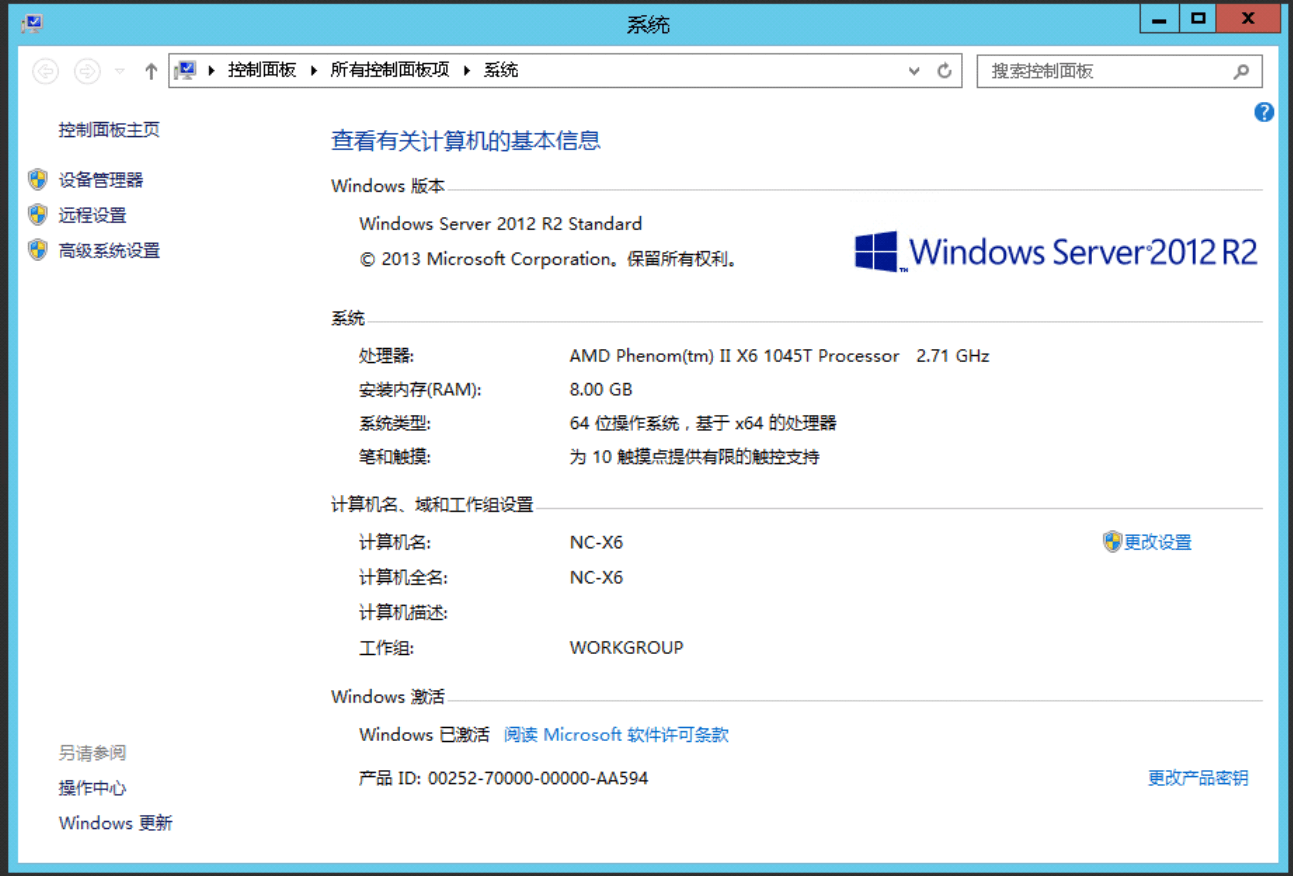Click NC-X6 value next to 计算机名

pyautogui.click(x=596, y=543)
